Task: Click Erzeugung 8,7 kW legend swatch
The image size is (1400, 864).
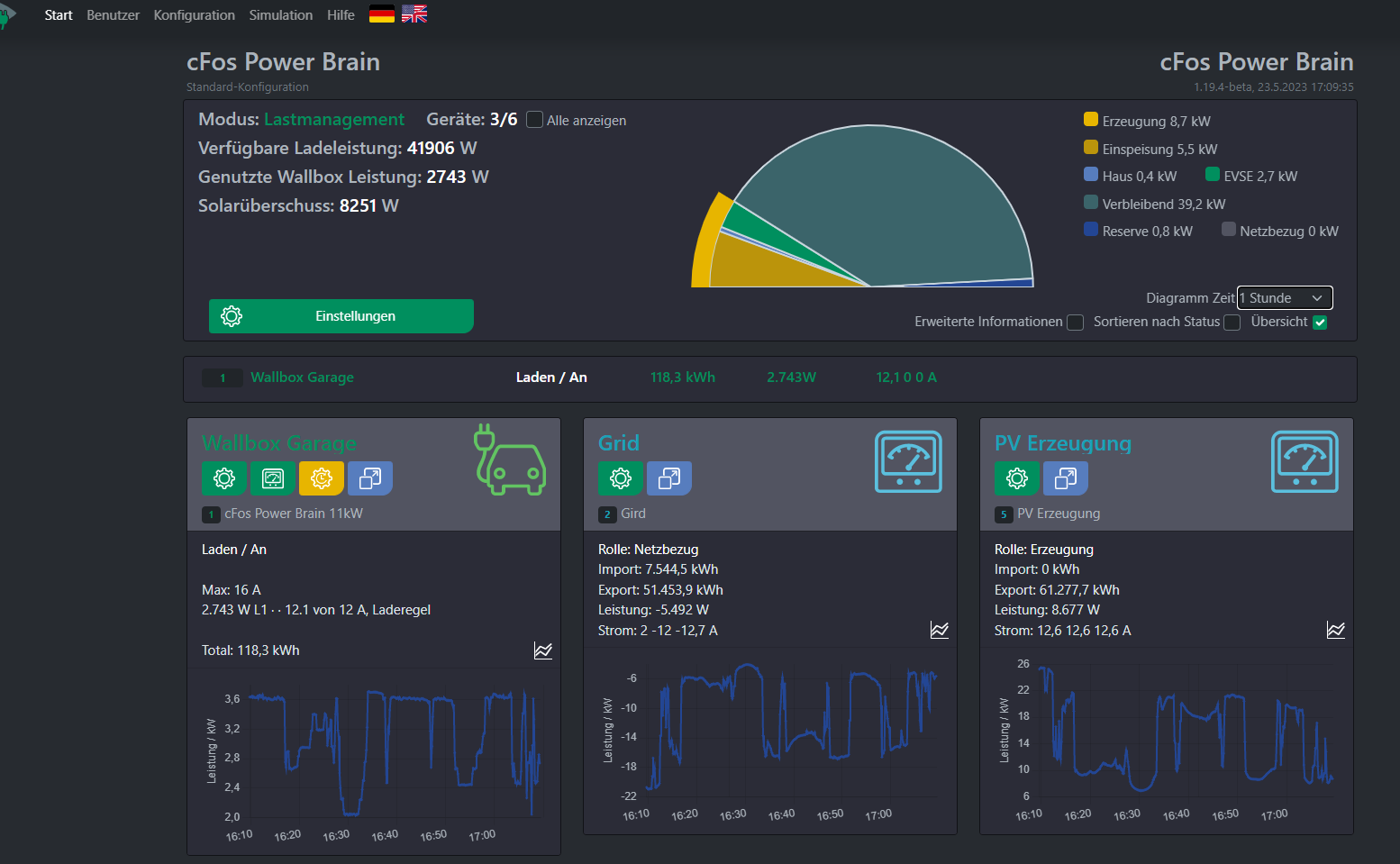Action: click(1091, 120)
